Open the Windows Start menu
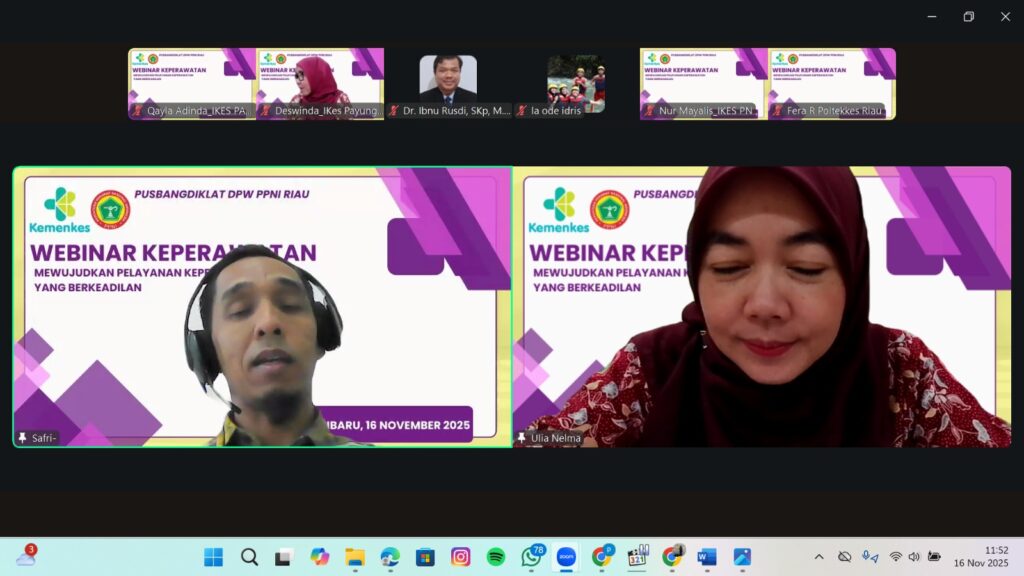The image size is (1024, 576). click(214, 557)
